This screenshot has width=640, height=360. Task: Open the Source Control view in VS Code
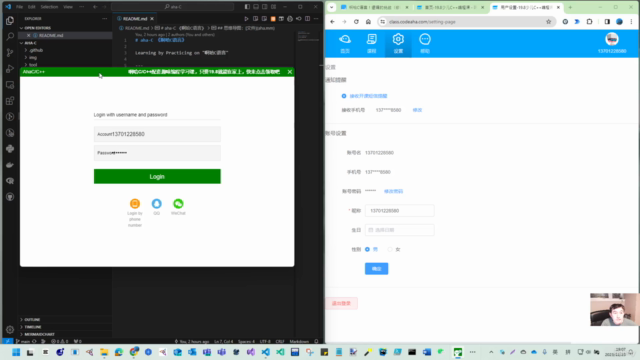click(10, 52)
